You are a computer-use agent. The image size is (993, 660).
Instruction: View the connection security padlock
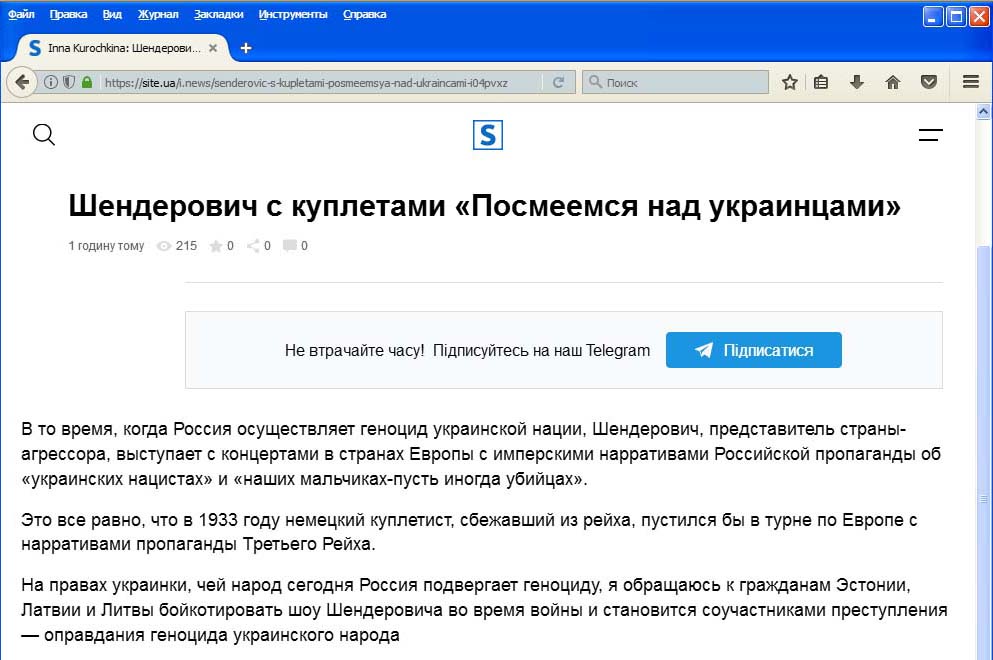coord(87,82)
